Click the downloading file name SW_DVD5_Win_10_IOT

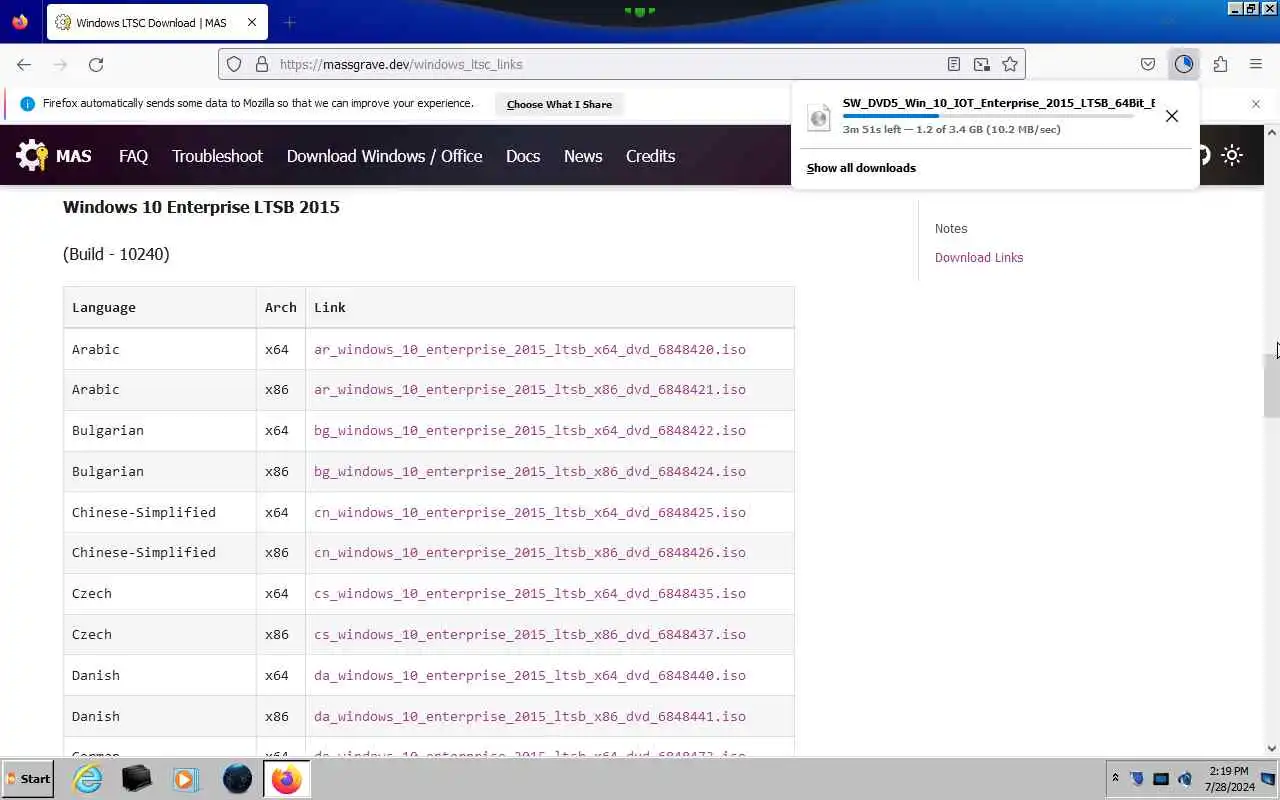[x=999, y=103]
